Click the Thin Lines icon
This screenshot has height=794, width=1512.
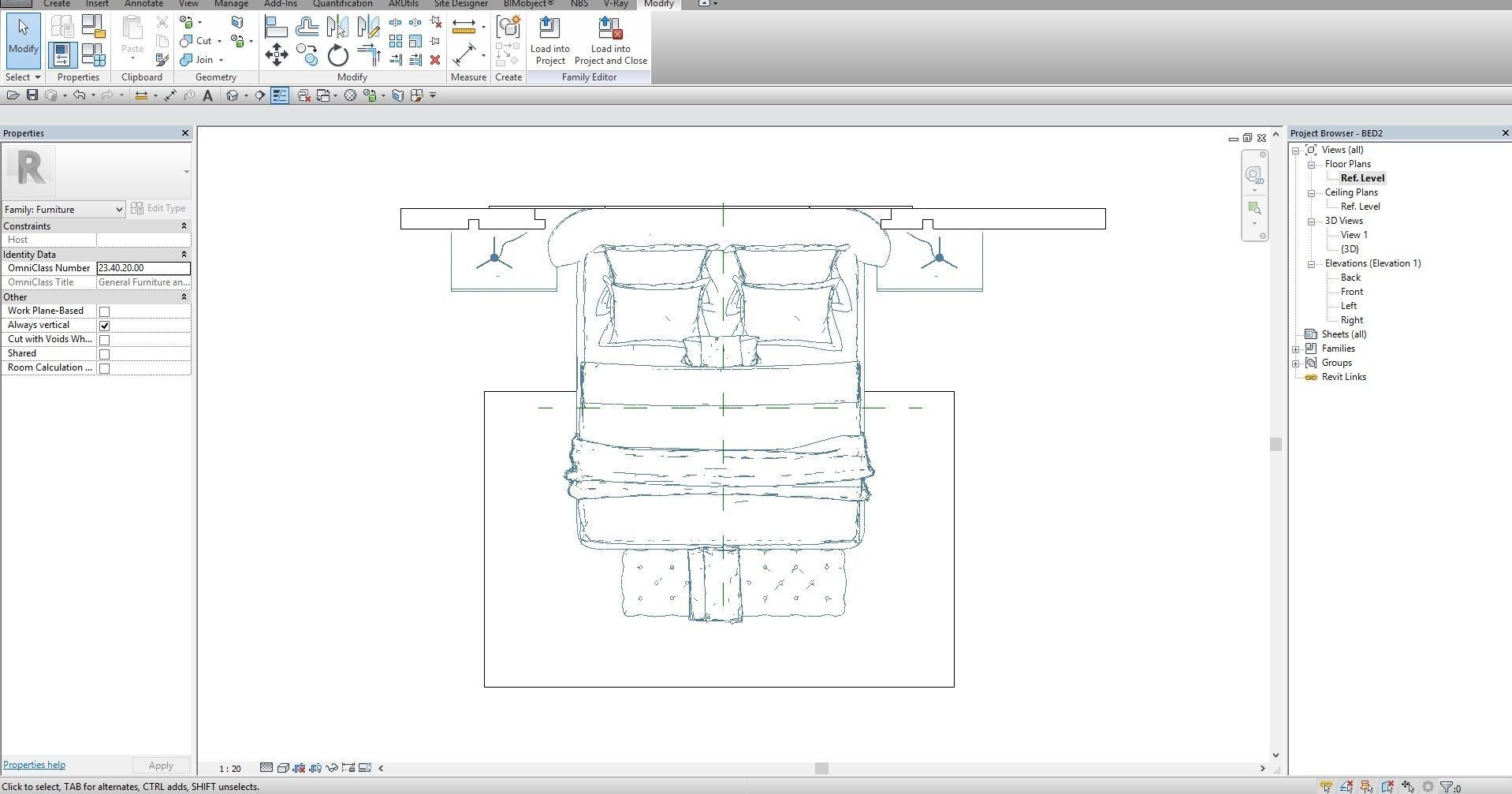point(280,95)
